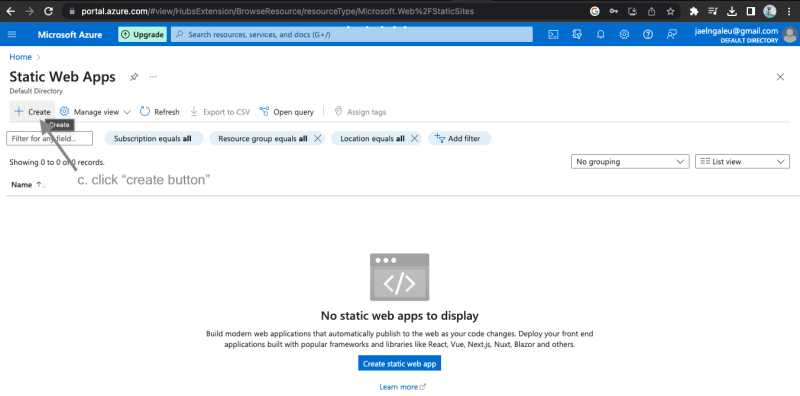
Task: Click the share icon in the address bar
Action: click(652, 11)
